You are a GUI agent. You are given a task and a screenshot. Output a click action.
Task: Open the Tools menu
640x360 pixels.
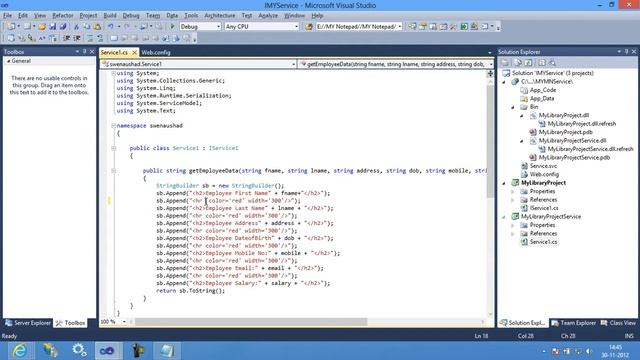(x=191, y=16)
